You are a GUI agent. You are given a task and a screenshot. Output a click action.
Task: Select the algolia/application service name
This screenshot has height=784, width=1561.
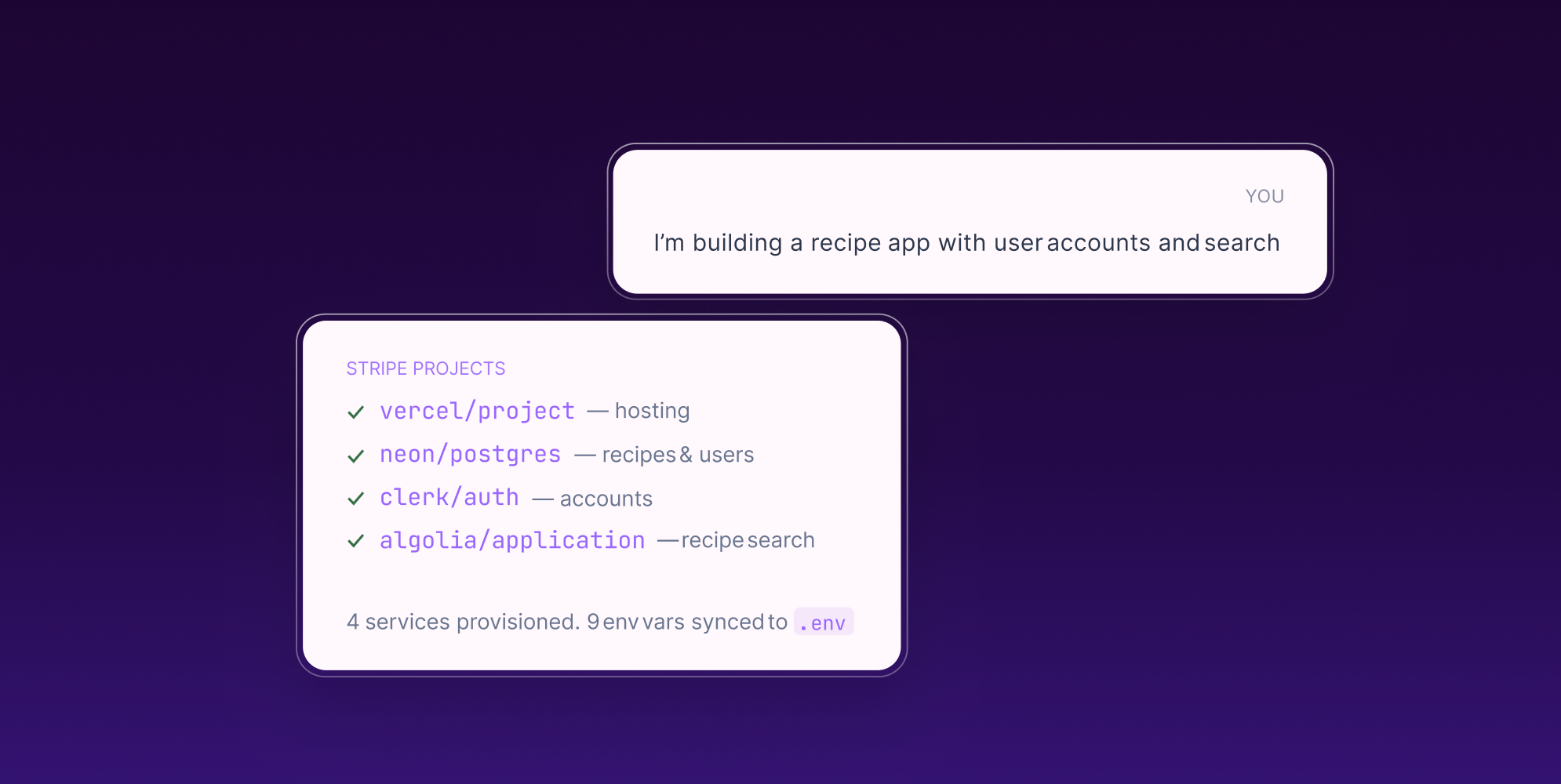click(512, 540)
